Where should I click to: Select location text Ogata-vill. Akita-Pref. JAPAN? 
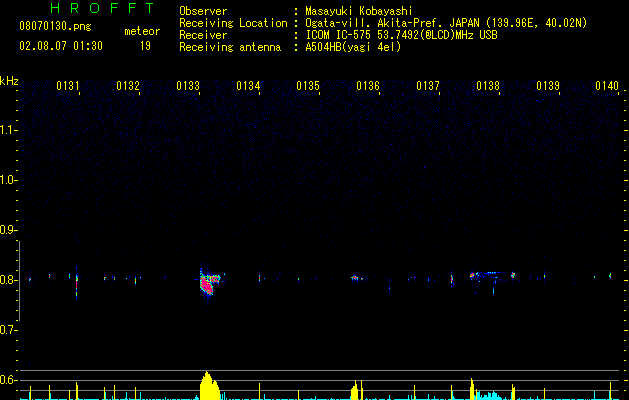point(393,23)
